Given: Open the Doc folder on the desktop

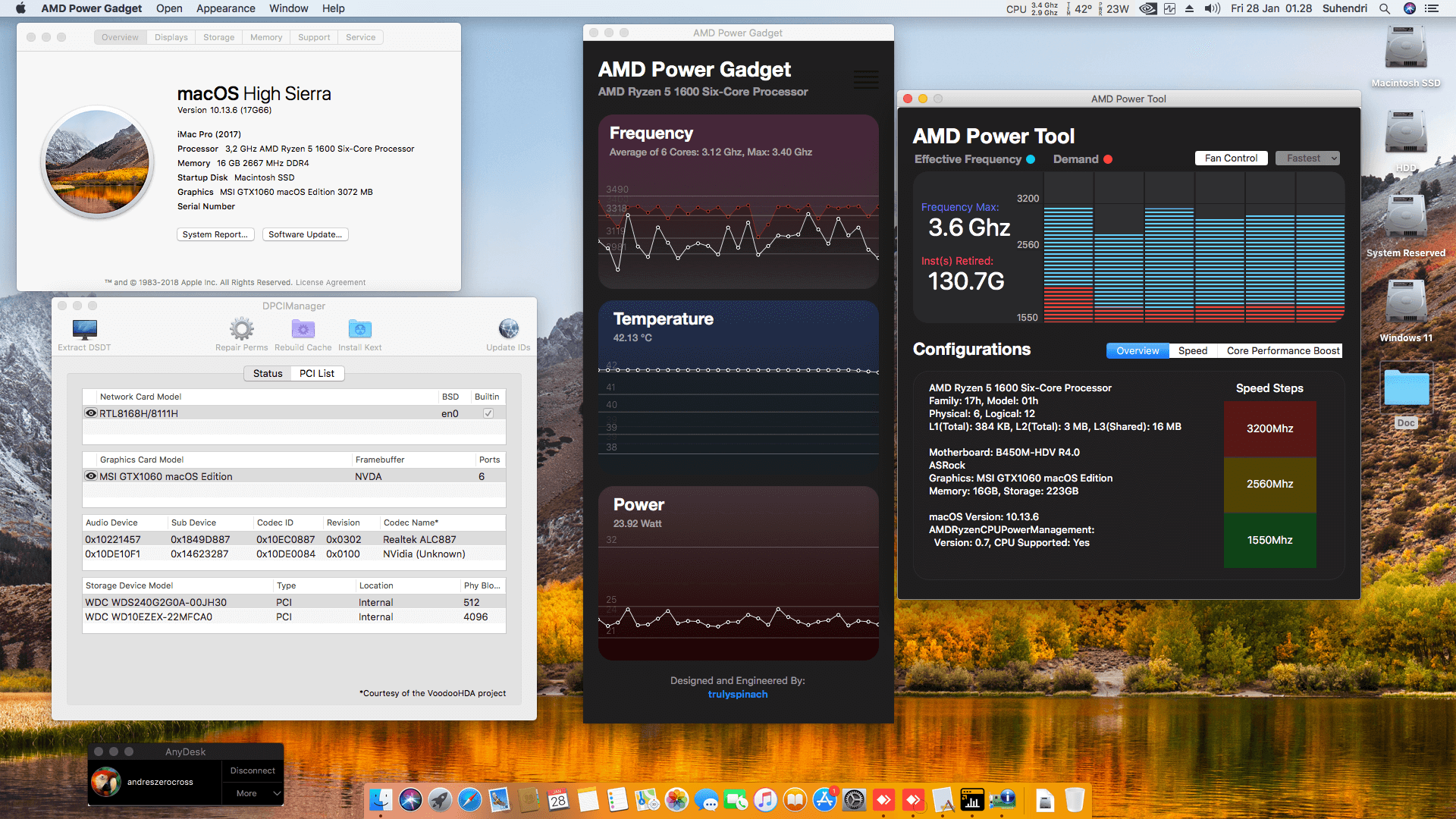Looking at the screenshot, I should pos(1406,389).
